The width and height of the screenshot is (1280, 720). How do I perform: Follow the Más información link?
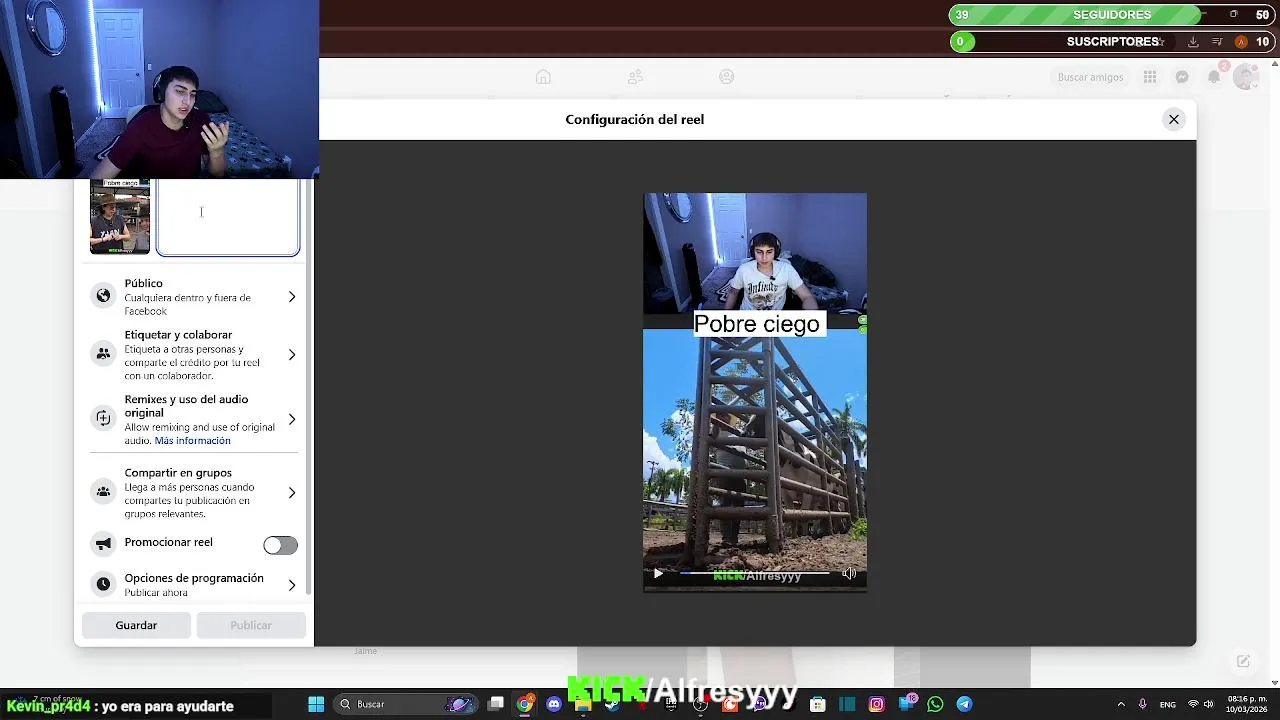pos(192,441)
